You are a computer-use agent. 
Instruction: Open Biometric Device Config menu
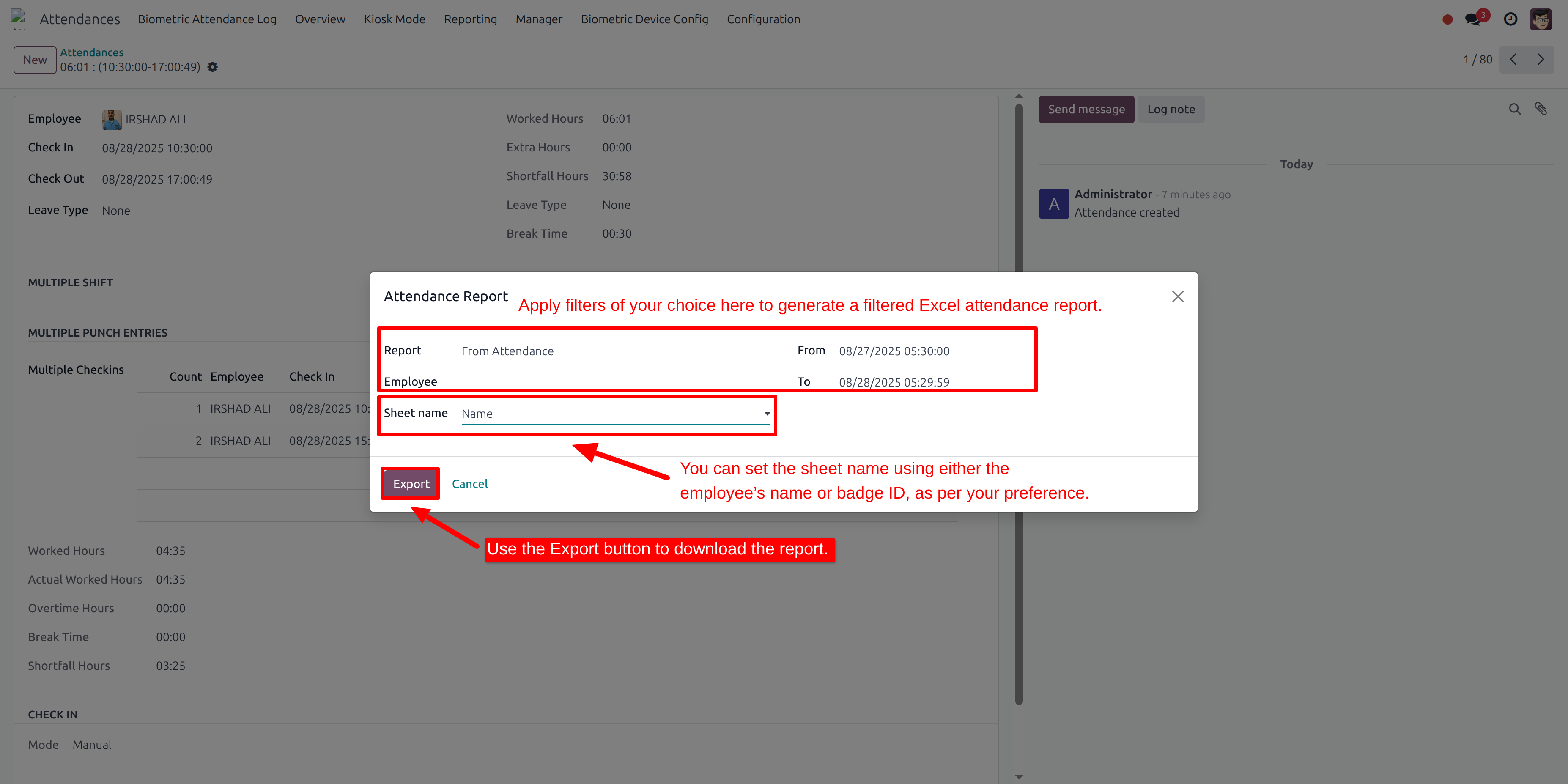[x=644, y=19]
